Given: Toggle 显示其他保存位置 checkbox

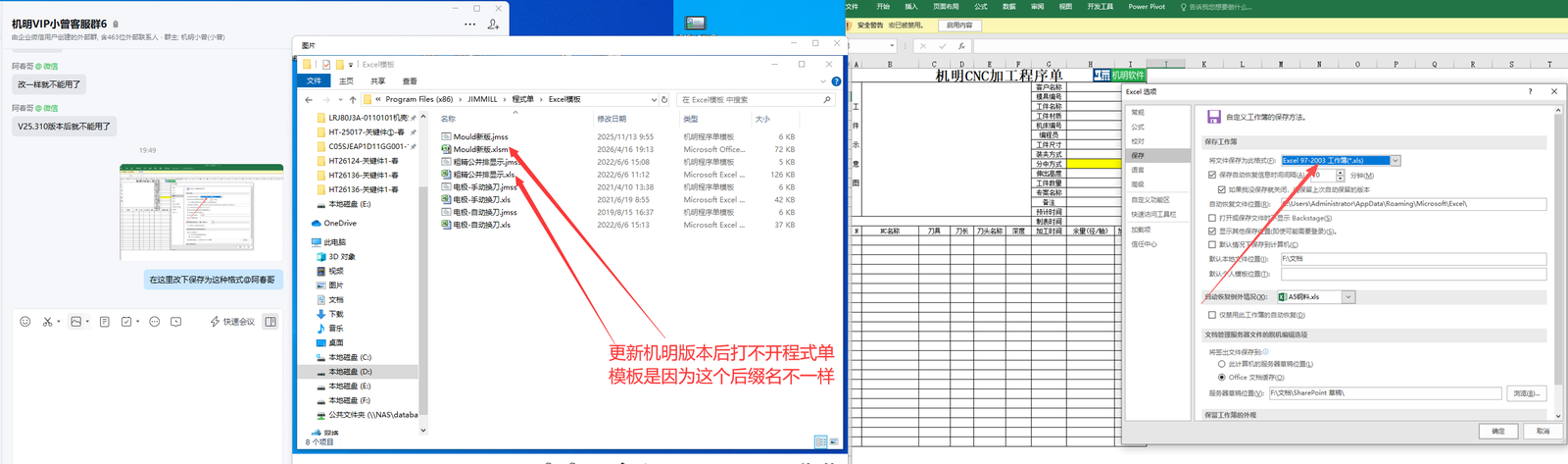Looking at the screenshot, I should tap(1212, 232).
